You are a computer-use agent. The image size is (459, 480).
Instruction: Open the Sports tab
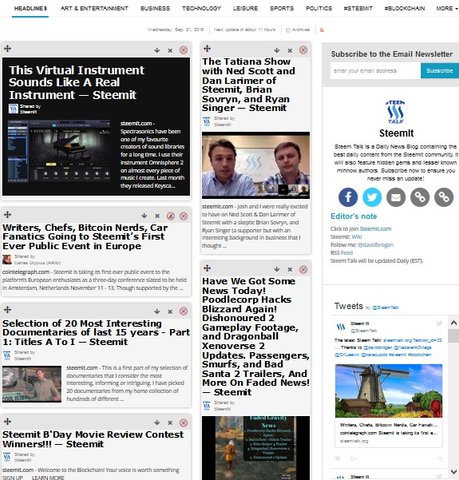click(x=282, y=8)
